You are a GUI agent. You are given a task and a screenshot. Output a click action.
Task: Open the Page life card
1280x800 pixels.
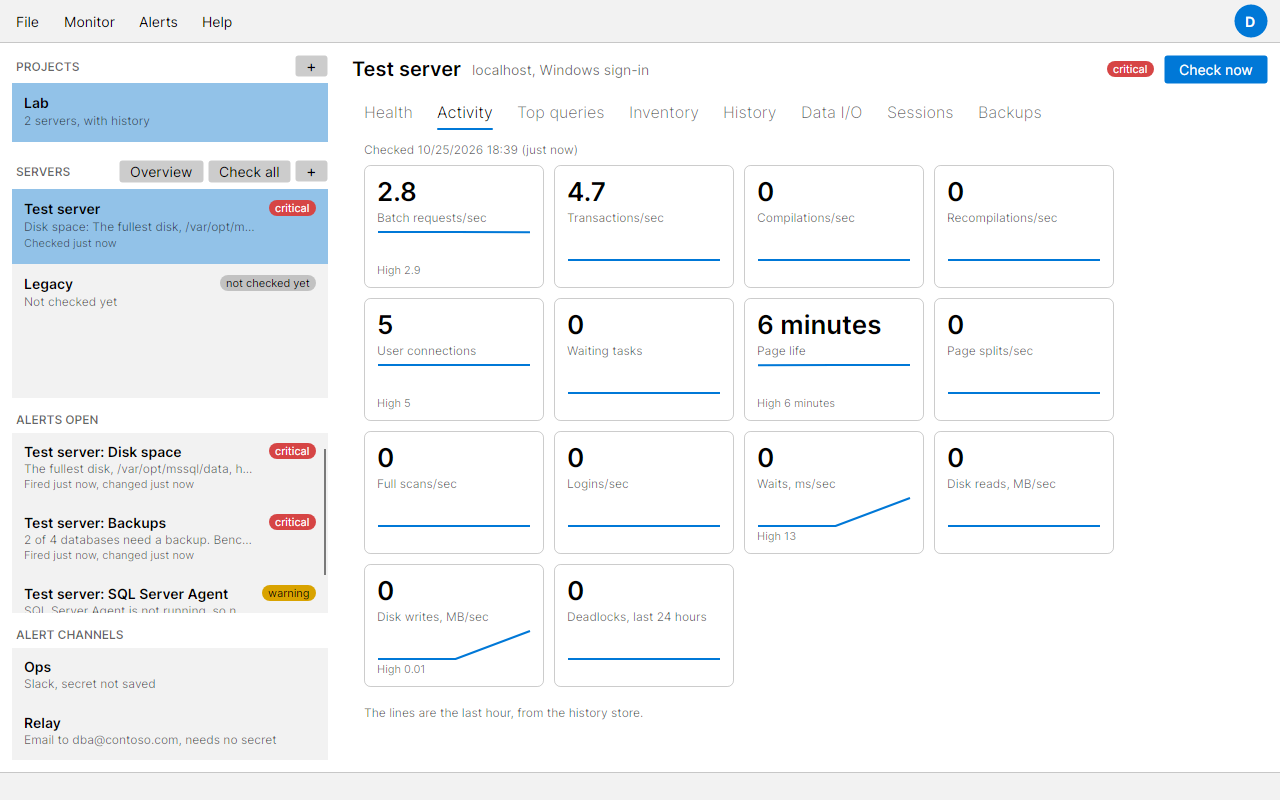[x=834, y=360]
